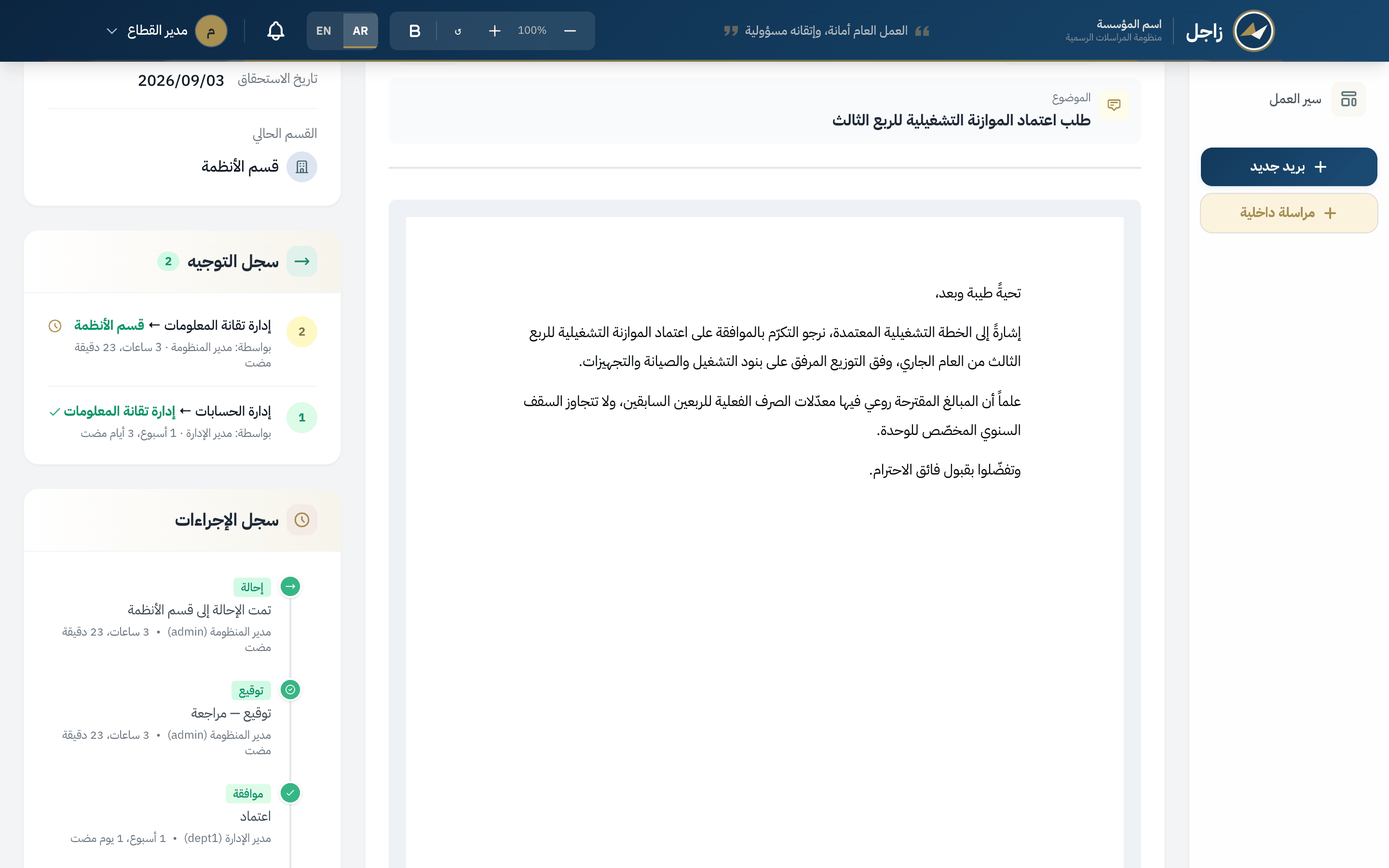This screenshot has height=868, width=1389.
Task: Click the routing count badge 2
Action: point(168,262)
